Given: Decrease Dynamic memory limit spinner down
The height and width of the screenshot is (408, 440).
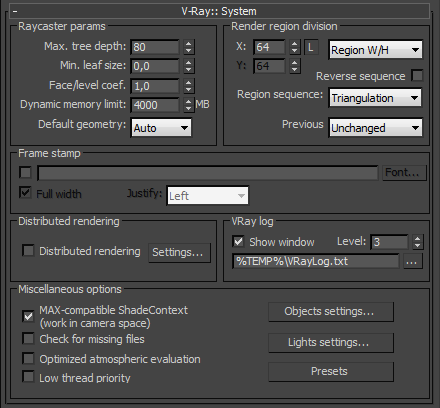Looking at the screenshot, I should pyautogui.click(x=189, y=108).
